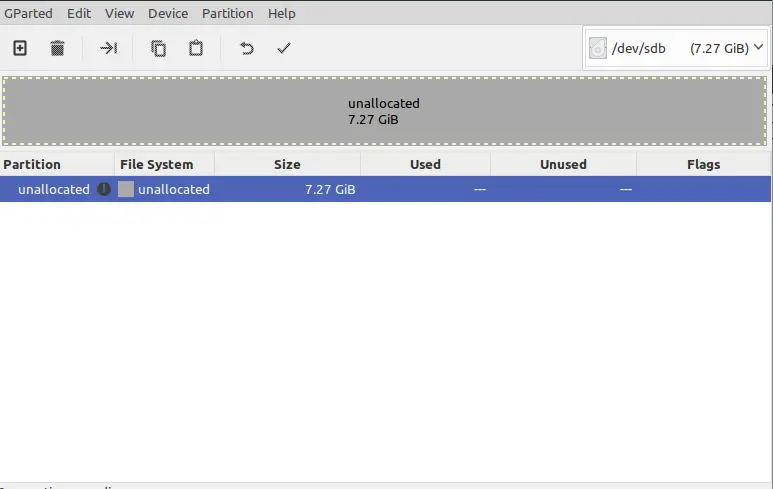Click the Unused cell showing dashes

(x=626, y=189)
